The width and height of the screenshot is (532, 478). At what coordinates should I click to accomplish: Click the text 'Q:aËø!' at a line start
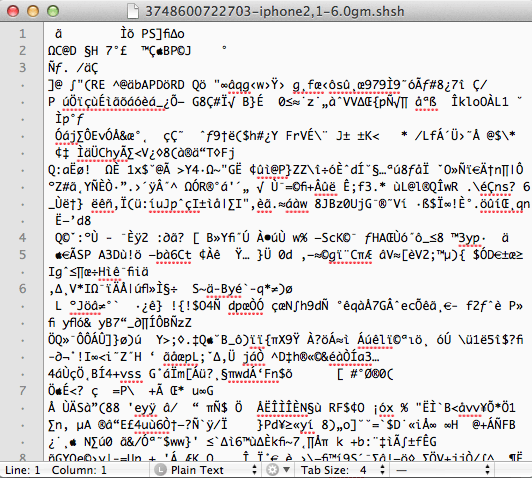click(x=69, y=170)
